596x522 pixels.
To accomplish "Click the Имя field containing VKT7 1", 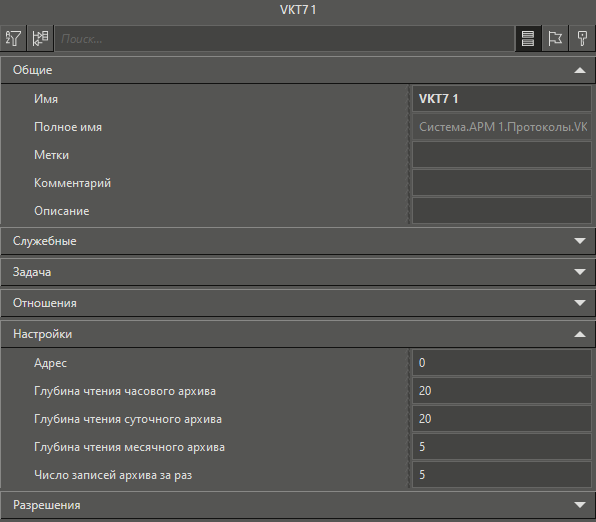I will pyautogui.click(x=502, y=99).
